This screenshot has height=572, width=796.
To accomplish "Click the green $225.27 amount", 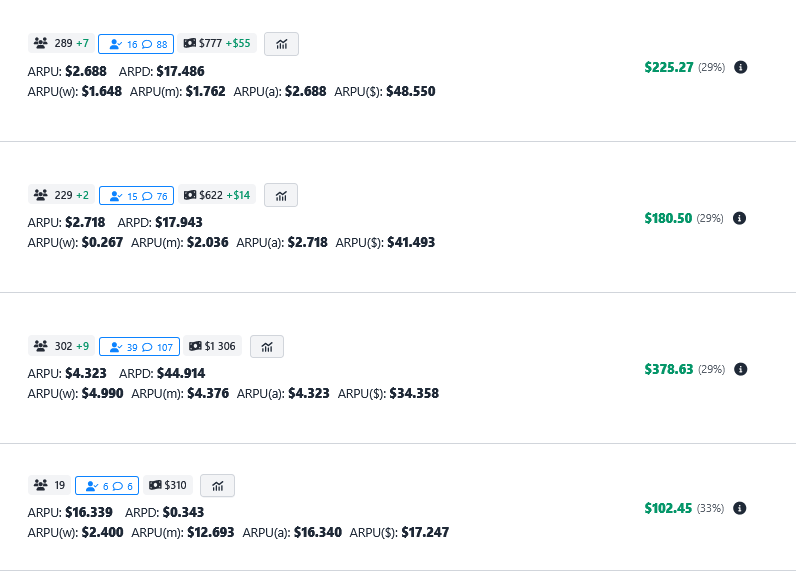I will click(668, 67).
